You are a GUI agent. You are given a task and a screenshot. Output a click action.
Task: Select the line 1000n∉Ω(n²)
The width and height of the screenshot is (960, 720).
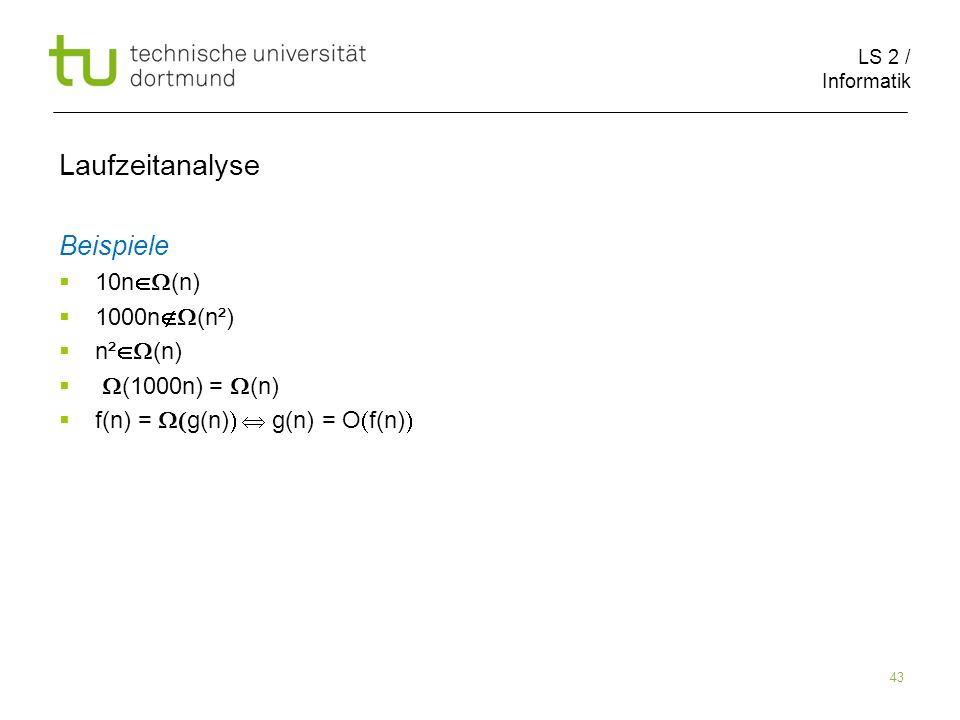click(x=165, y=317)
